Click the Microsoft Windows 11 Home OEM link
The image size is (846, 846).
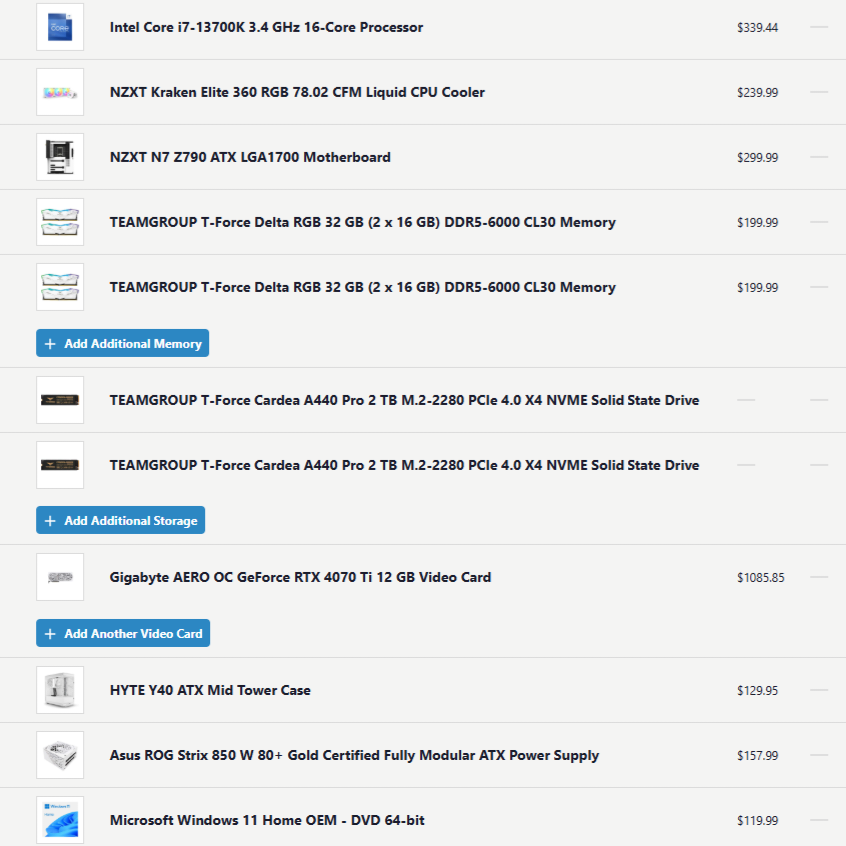[x=267, y=820]
